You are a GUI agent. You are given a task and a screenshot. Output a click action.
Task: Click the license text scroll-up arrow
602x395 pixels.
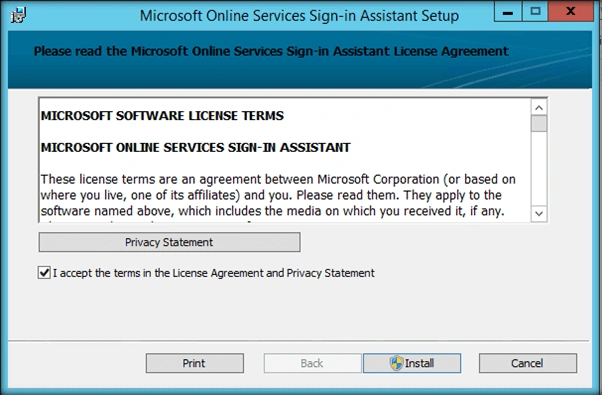click(x=539, y=108)
